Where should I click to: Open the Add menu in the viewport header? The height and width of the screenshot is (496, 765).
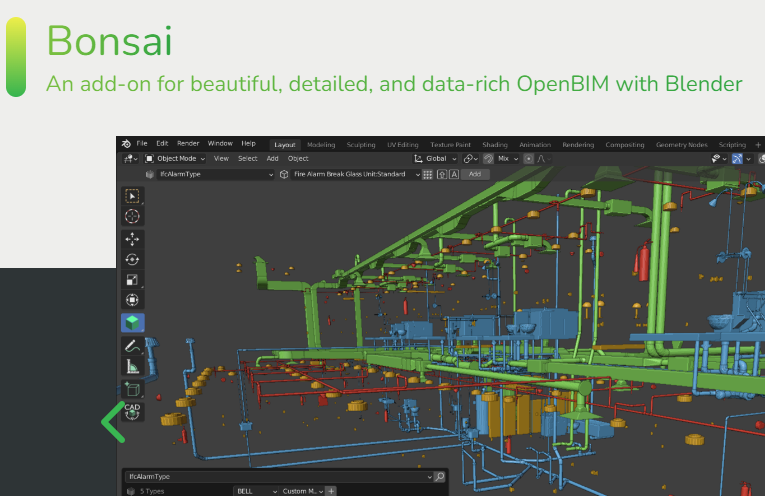pyautogui.click(x=272, y=159)
